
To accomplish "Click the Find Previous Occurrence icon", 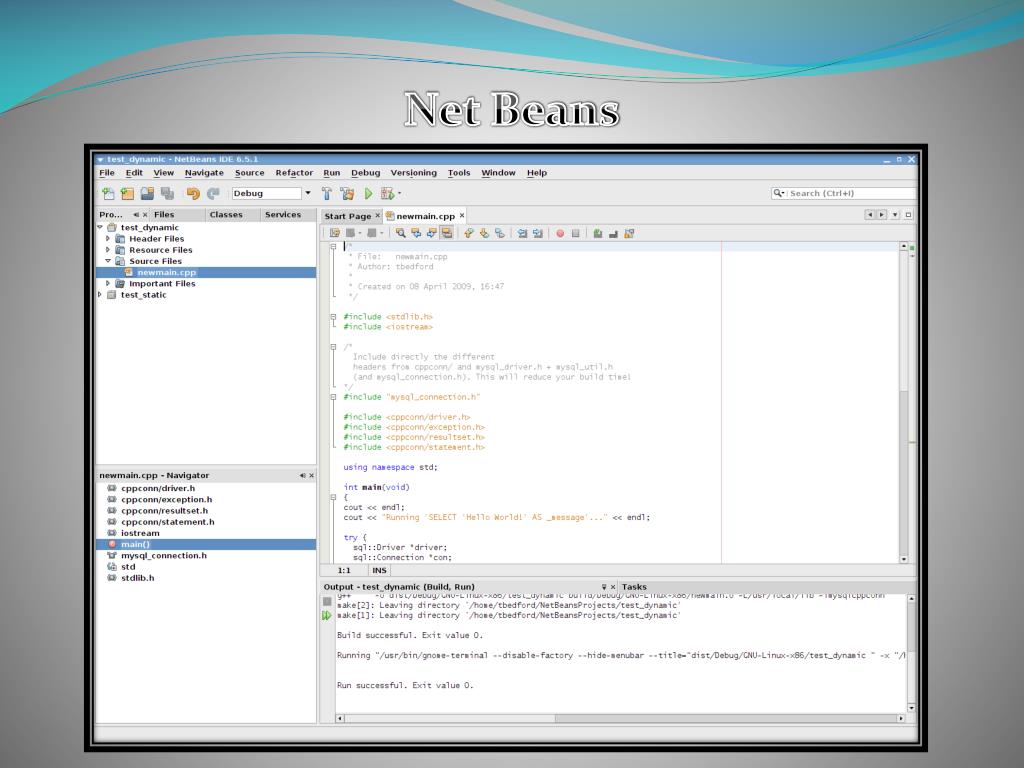I will point(416,233).
